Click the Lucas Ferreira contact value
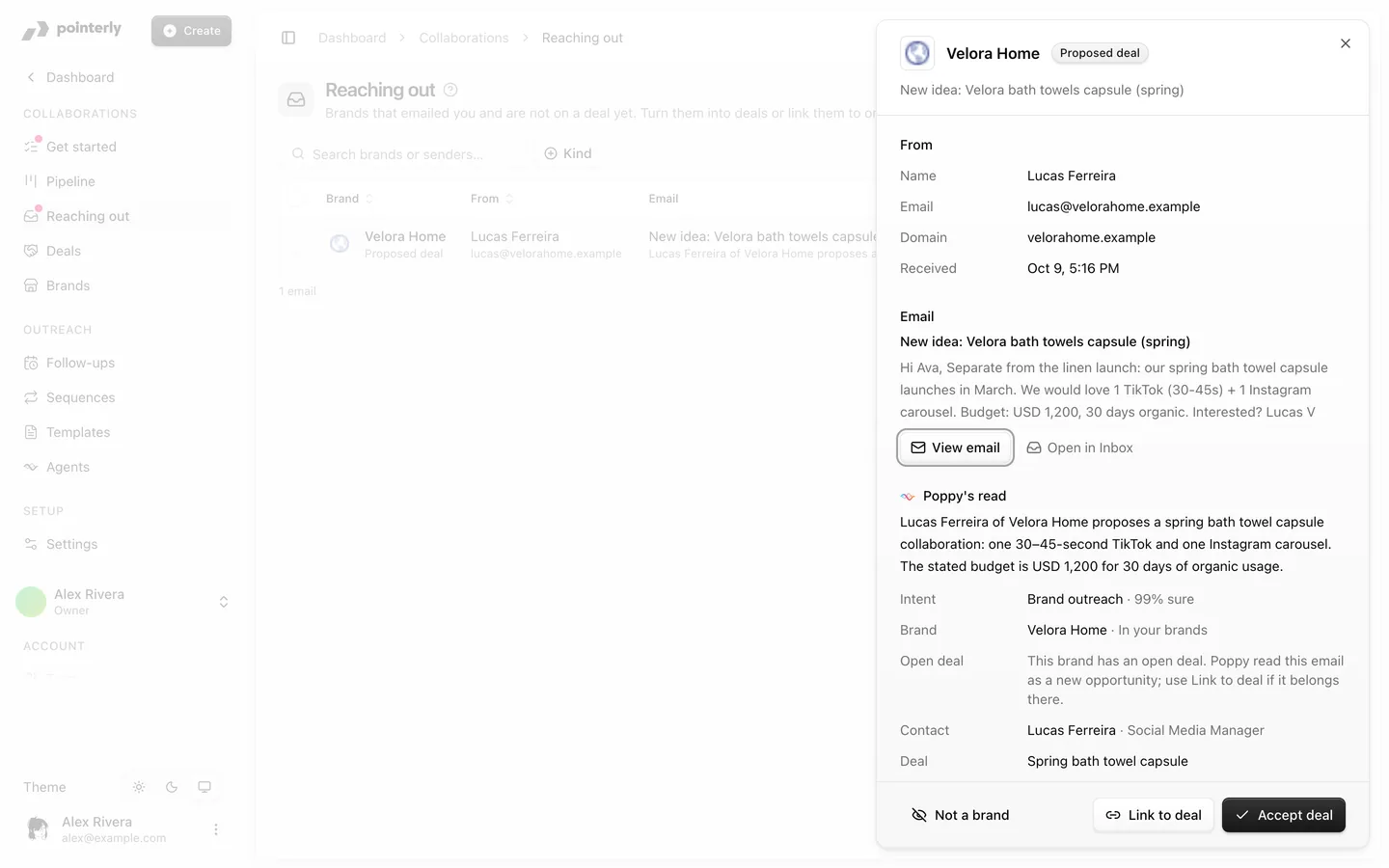Image resolution: width=1389 pixels, height=868 pixels. coord(1072,730)
